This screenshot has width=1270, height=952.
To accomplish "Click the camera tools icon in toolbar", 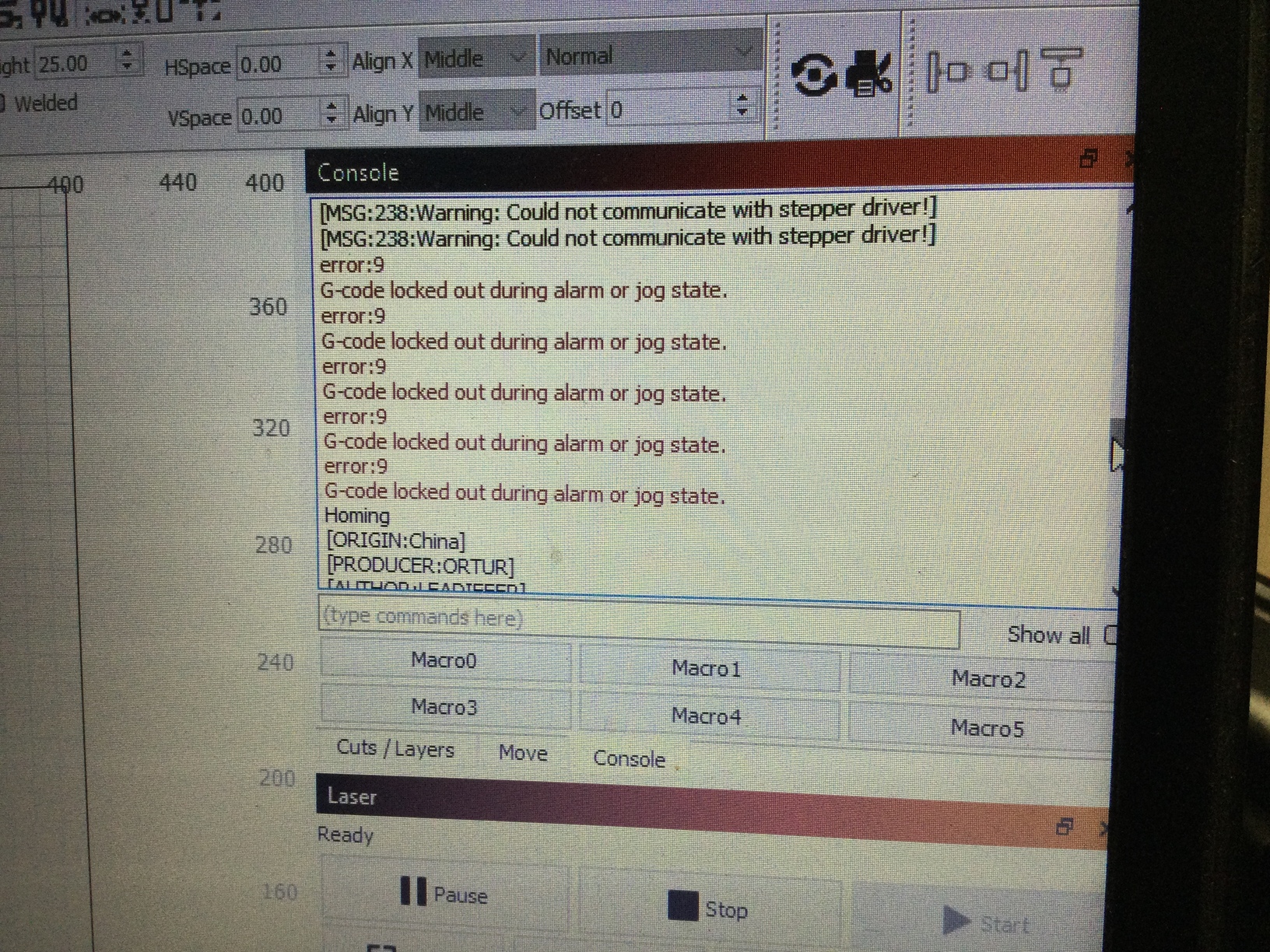I will point(868,74).
